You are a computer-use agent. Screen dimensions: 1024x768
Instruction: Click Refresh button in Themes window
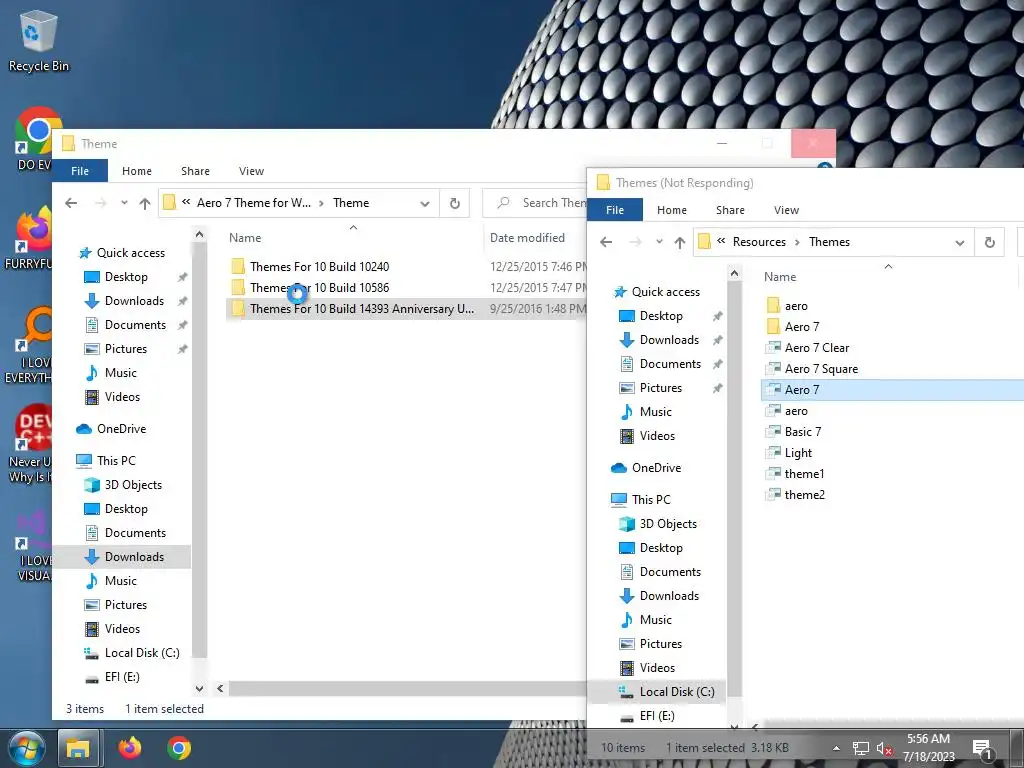(x=989, y=242)
